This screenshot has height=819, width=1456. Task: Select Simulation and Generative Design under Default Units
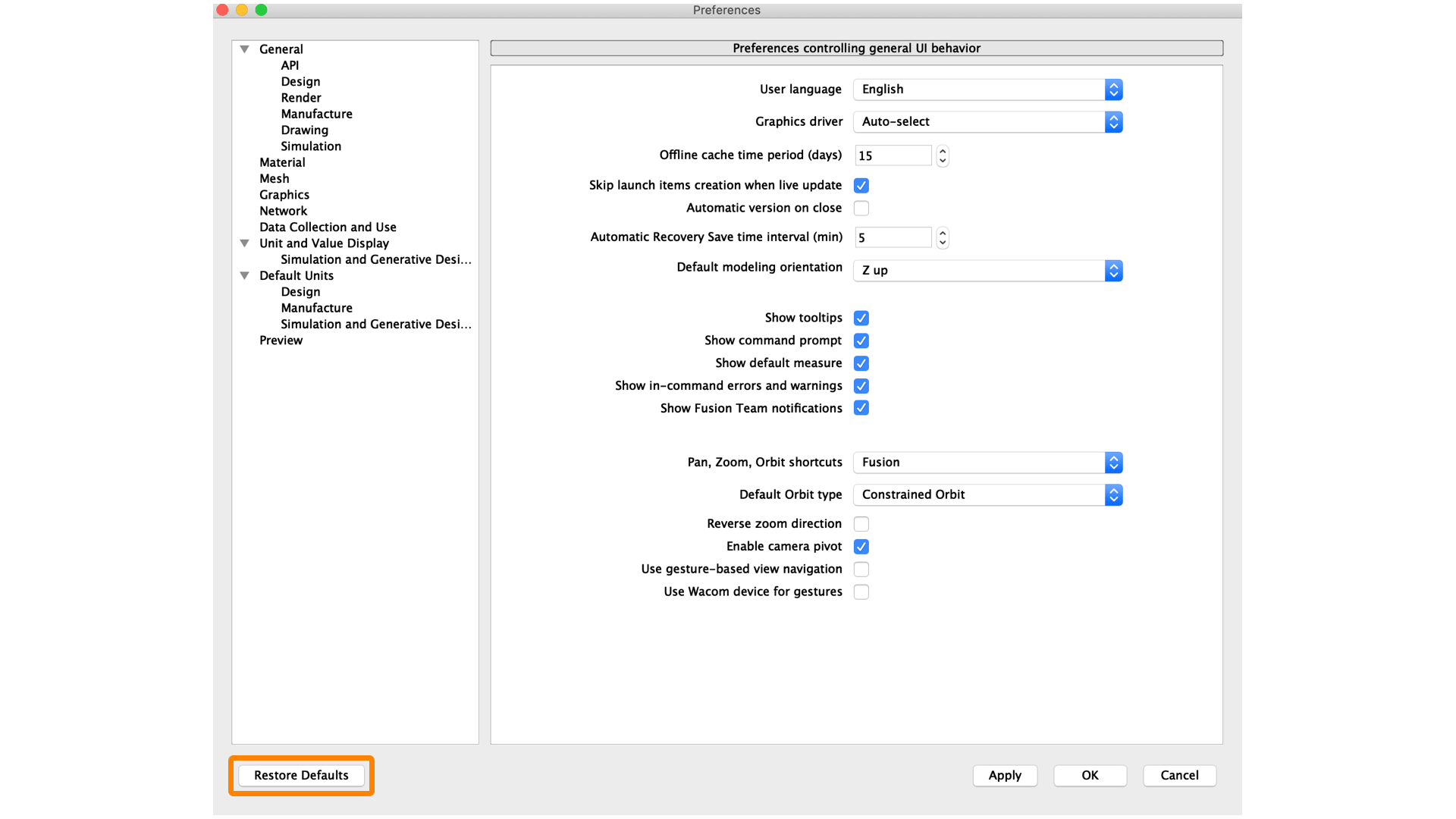(x=376, y=324)
